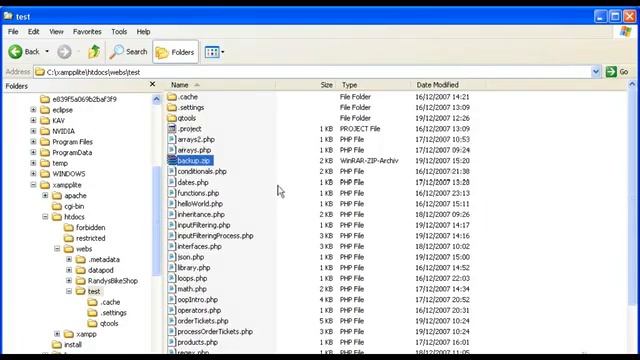
Task: Open the Search pane
Action: pyautogui.click(x=128, y=52)
